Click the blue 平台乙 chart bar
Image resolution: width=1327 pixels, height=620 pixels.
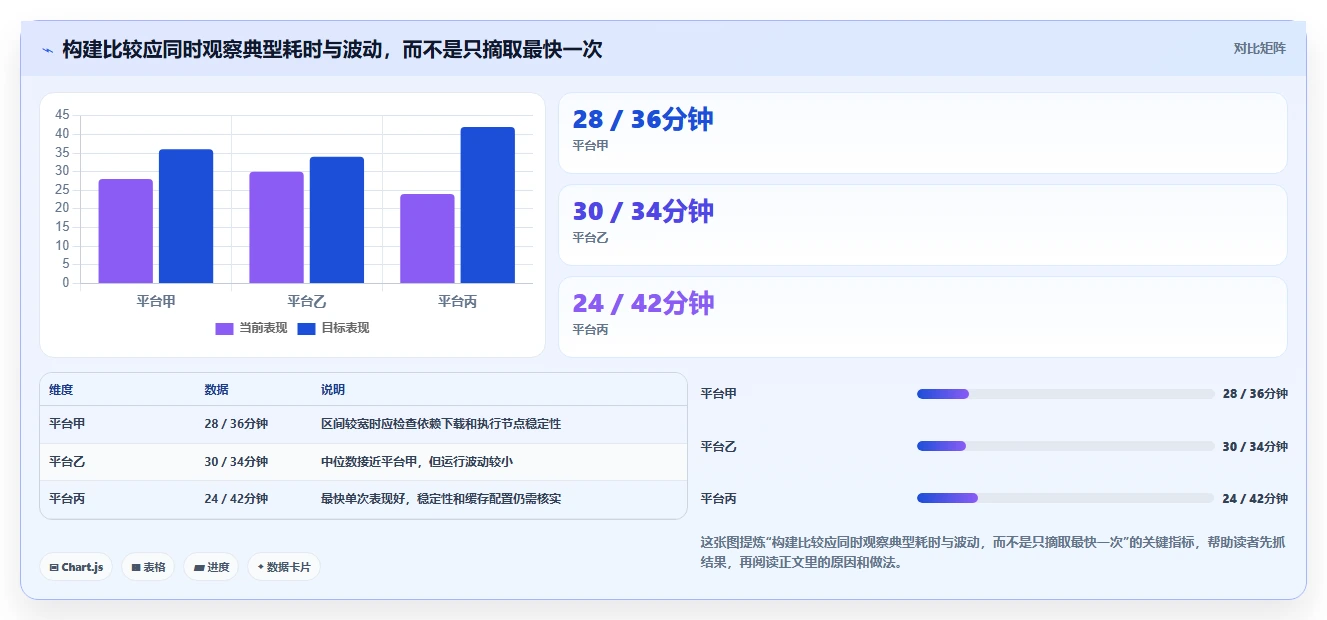pos(337,220)
